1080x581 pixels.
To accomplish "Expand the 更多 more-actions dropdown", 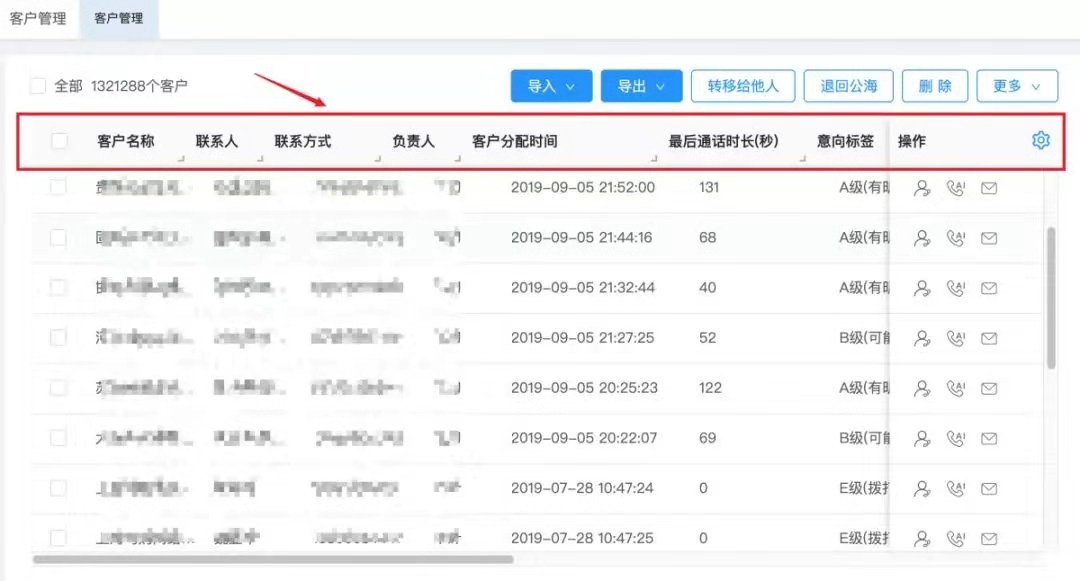I will [1017, 86].
